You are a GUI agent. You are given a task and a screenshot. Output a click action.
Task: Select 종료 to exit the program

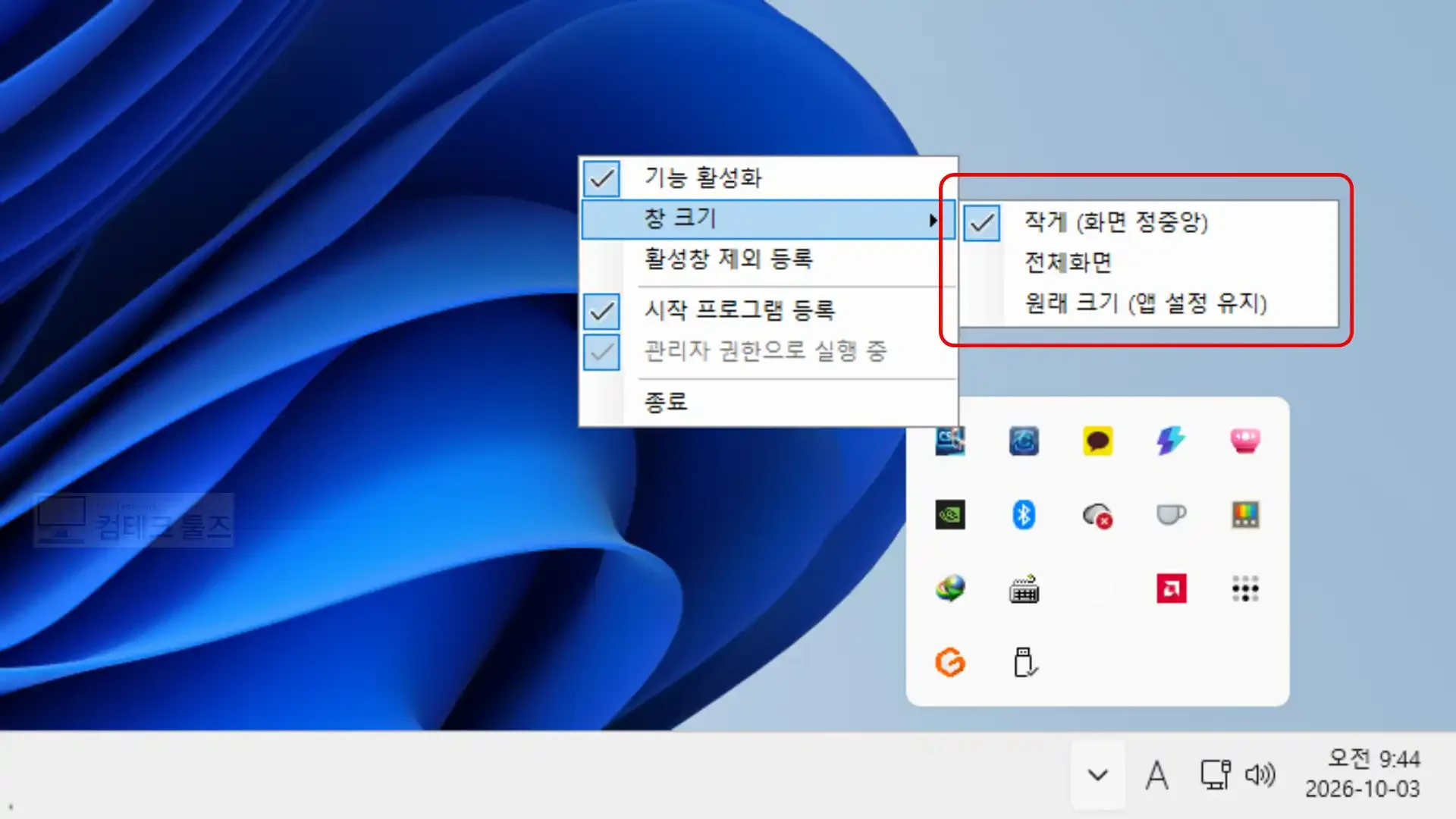(x=768, y=402)
